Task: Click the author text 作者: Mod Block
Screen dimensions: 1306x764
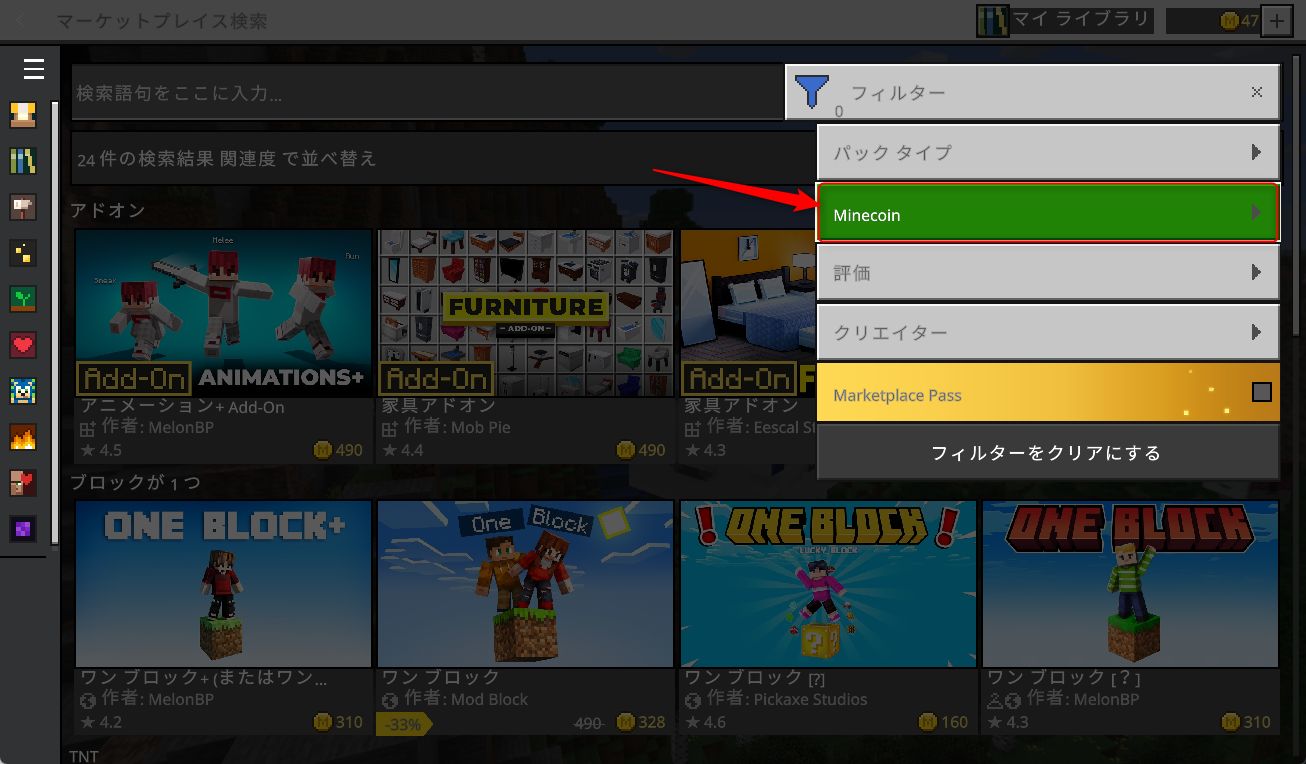Action: coord(466,699)
